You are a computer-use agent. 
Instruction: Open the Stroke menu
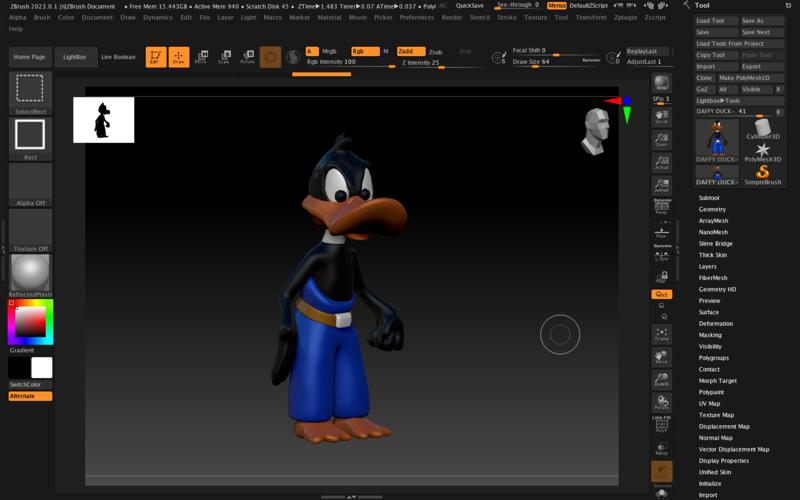507,17
